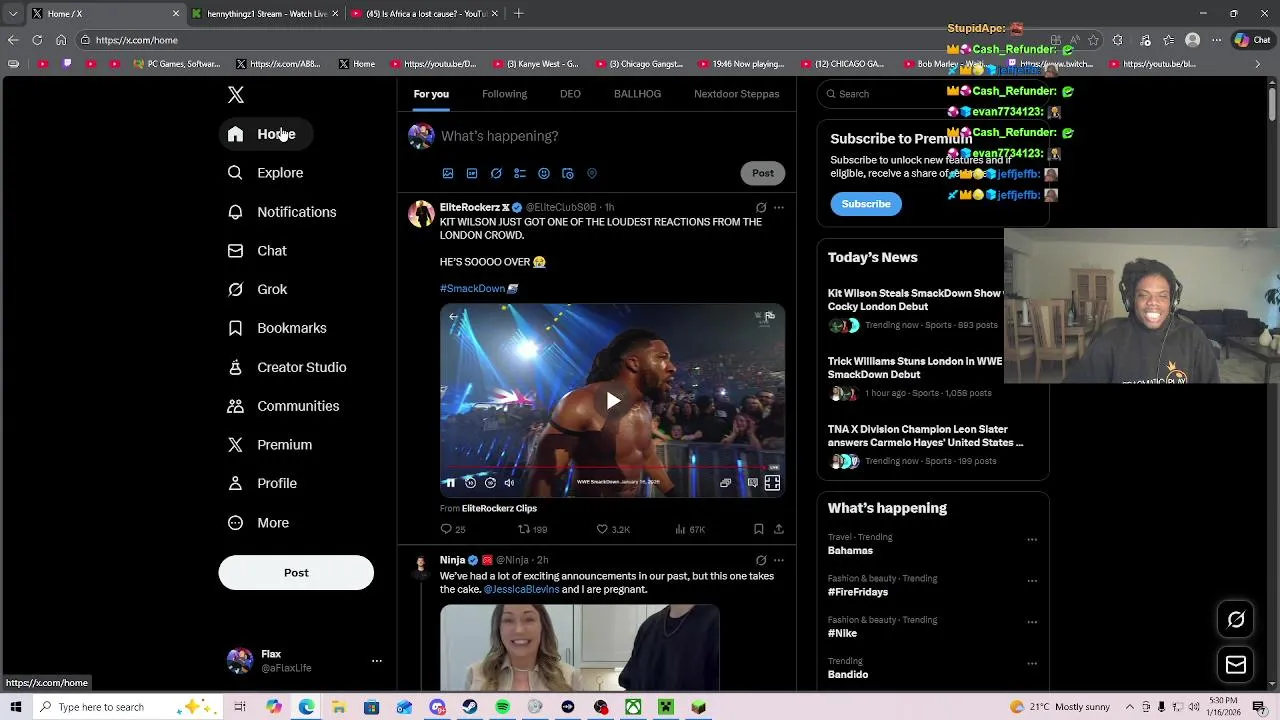Click the X logo in sidebar

(236, 95)
